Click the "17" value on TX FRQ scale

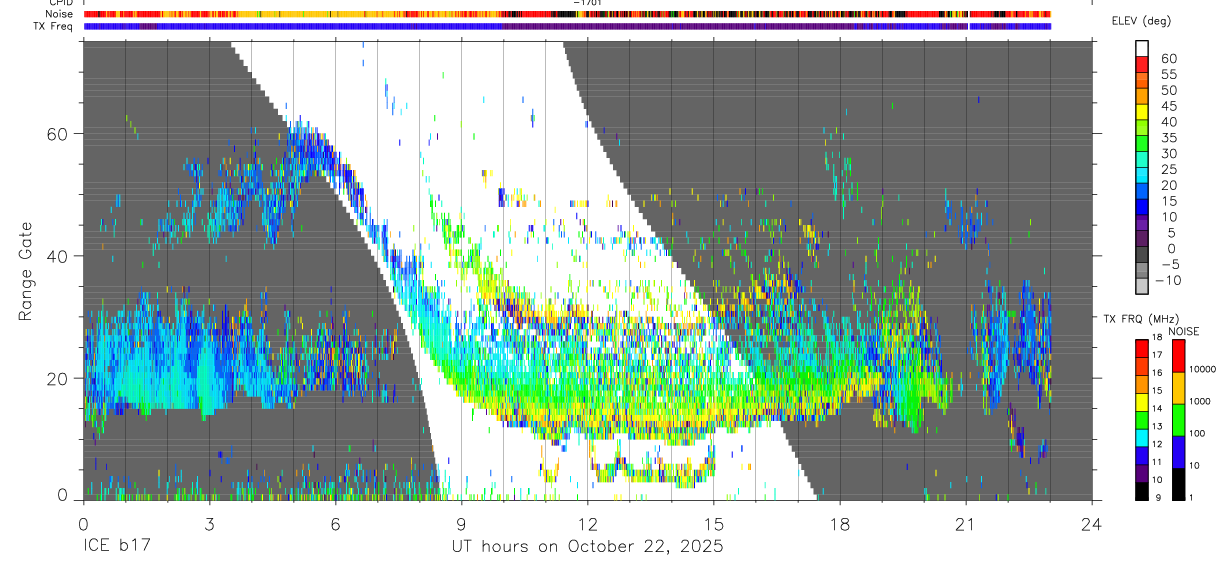[1159, 355]
